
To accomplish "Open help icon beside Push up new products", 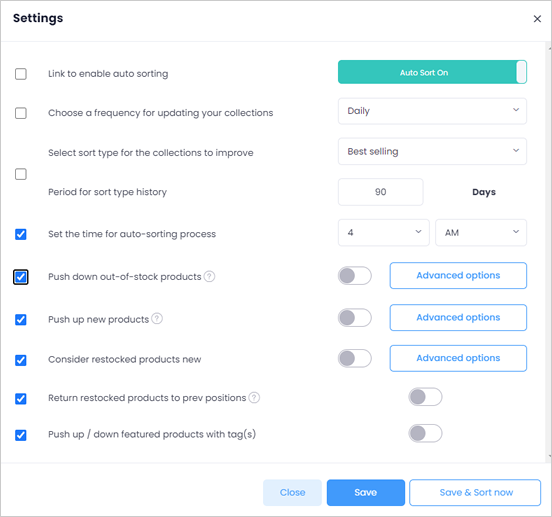I will [x=157, y=319].
